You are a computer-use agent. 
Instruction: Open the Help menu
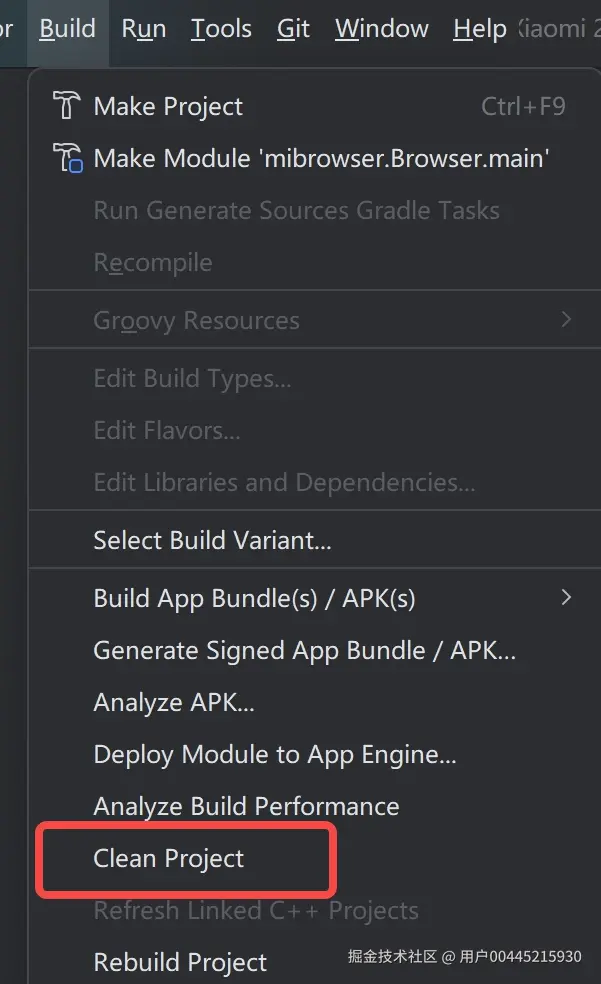click(x=479, y=29)
